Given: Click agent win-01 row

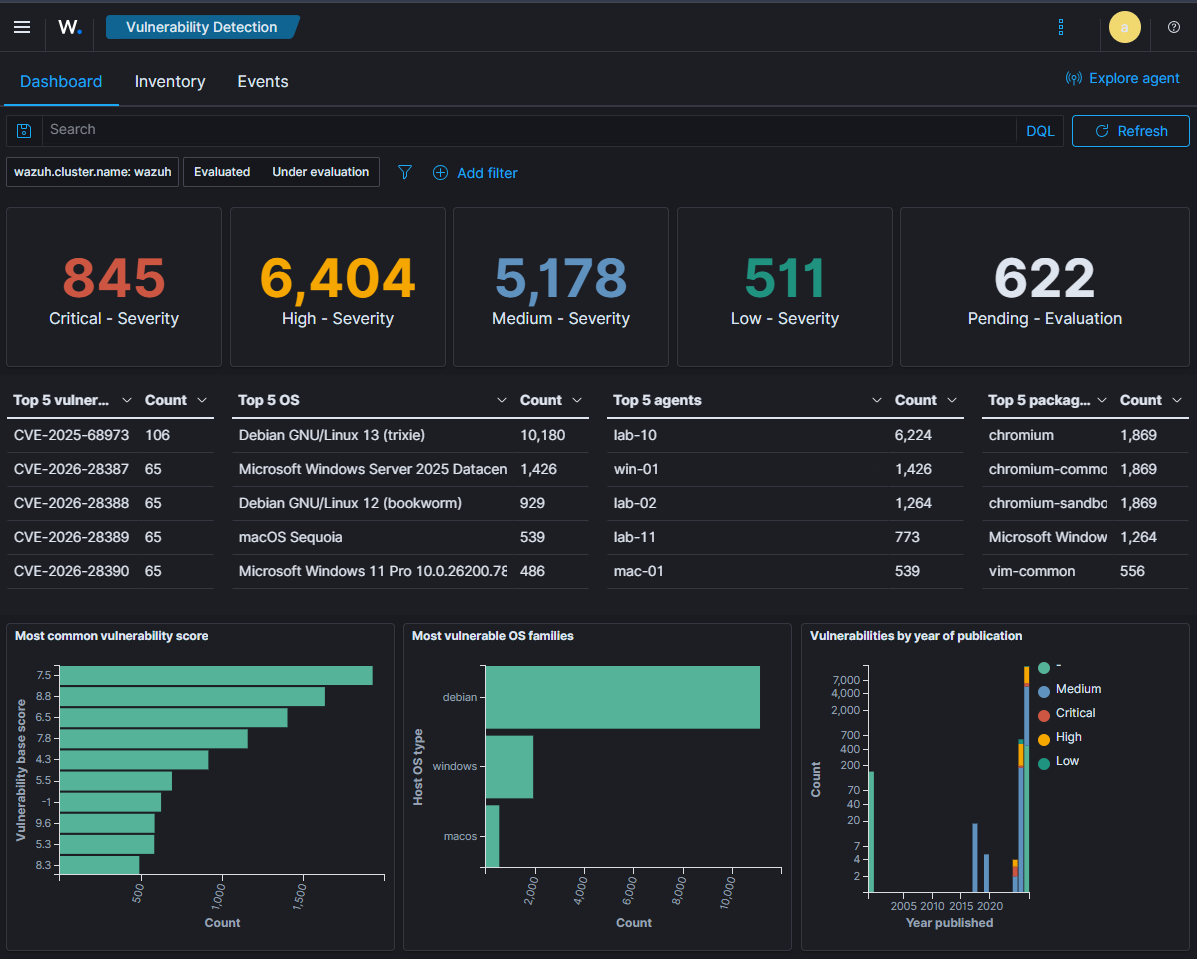Looking at the screenshot, I should [785, 469].
